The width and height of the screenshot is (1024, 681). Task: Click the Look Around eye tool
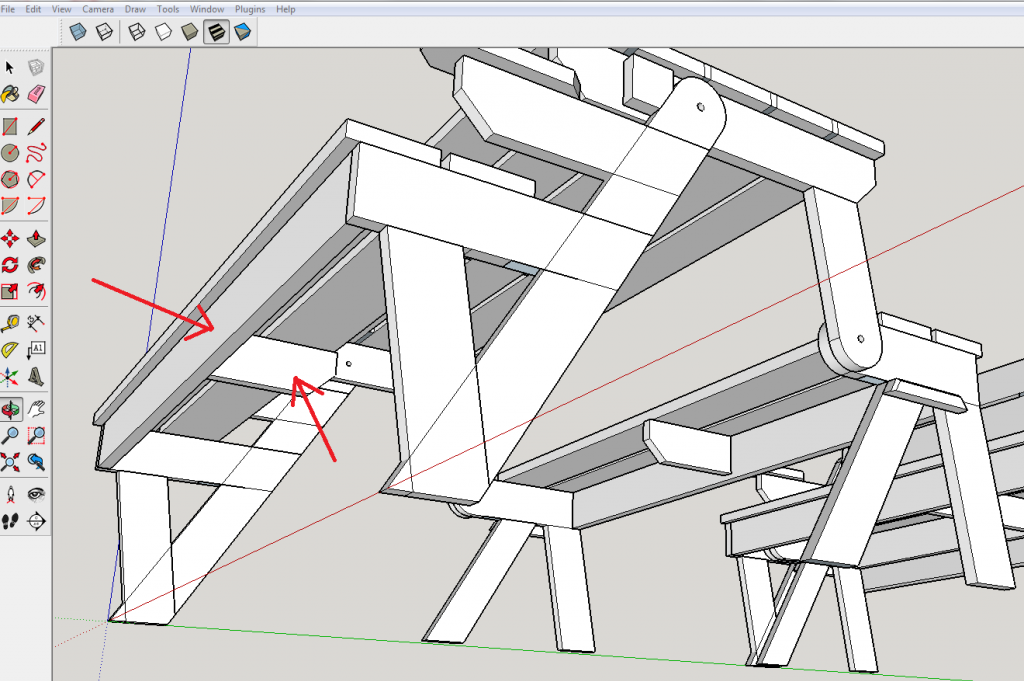(37, 493)
